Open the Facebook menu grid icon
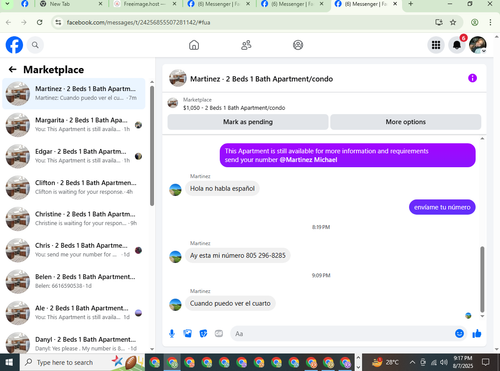This screenshot has height=371, width=500. point(436,45)
